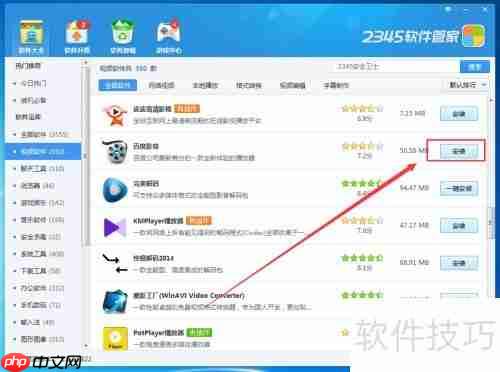Select 游戏娱乐 category in sidebar
Image resolution: width=500 pixels, height=372 pixels.
(42, 203)
